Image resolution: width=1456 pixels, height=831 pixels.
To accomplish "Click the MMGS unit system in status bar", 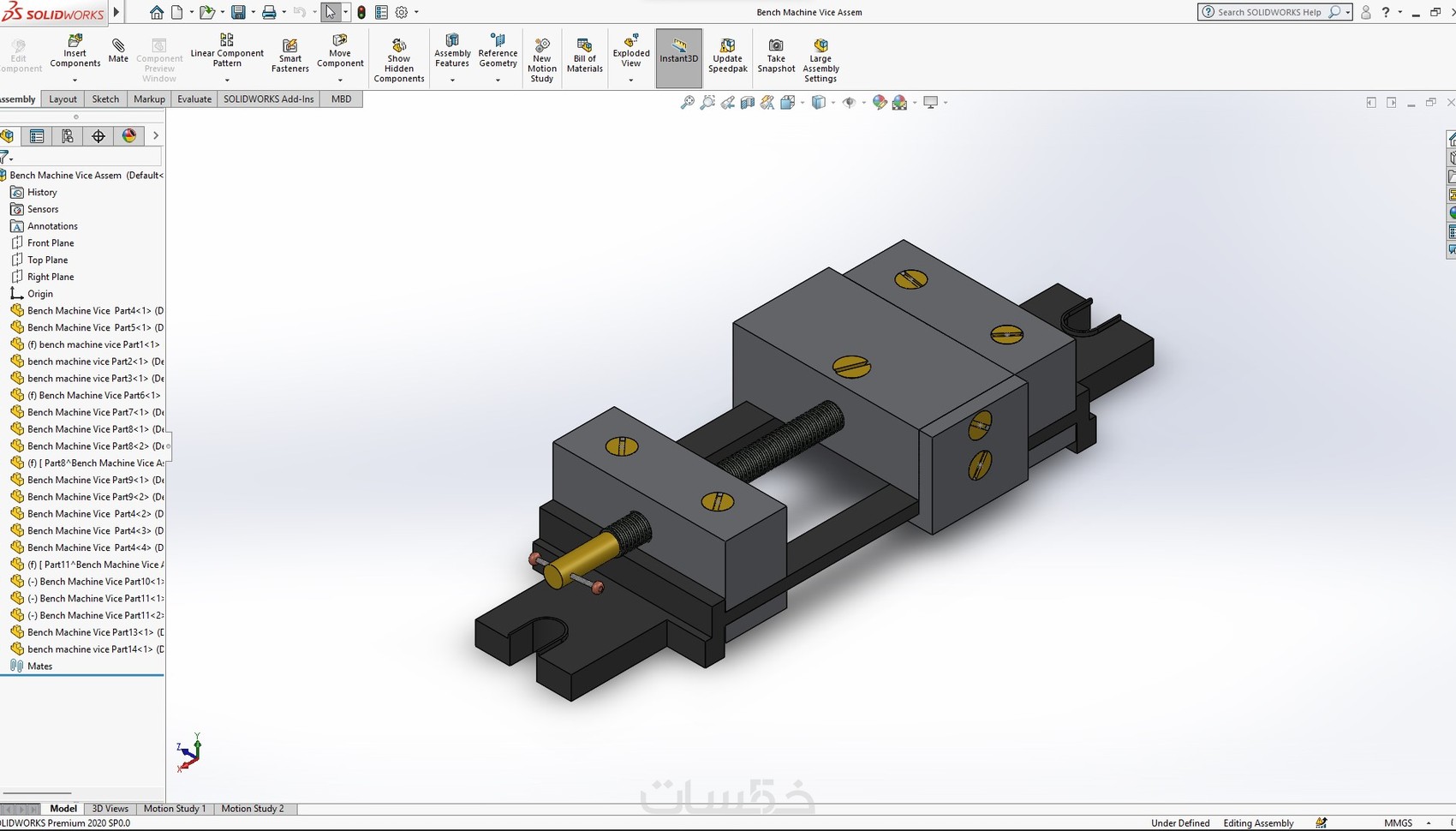I will click(1398, 823).
